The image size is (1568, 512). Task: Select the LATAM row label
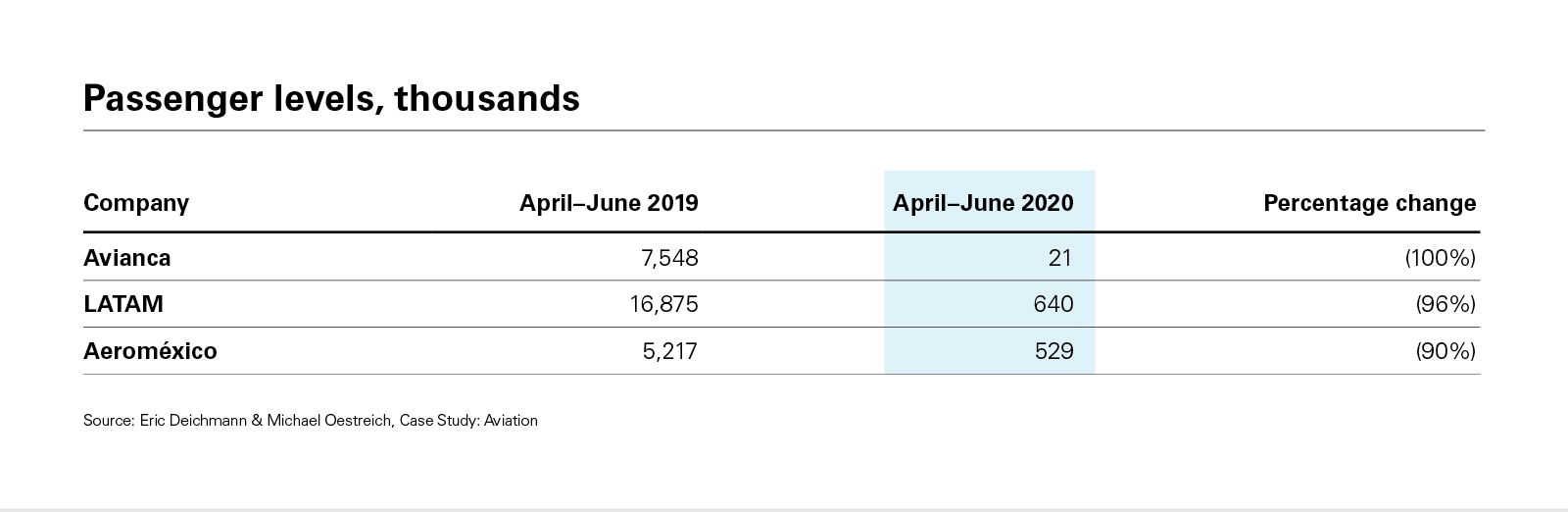coord(123,304)
